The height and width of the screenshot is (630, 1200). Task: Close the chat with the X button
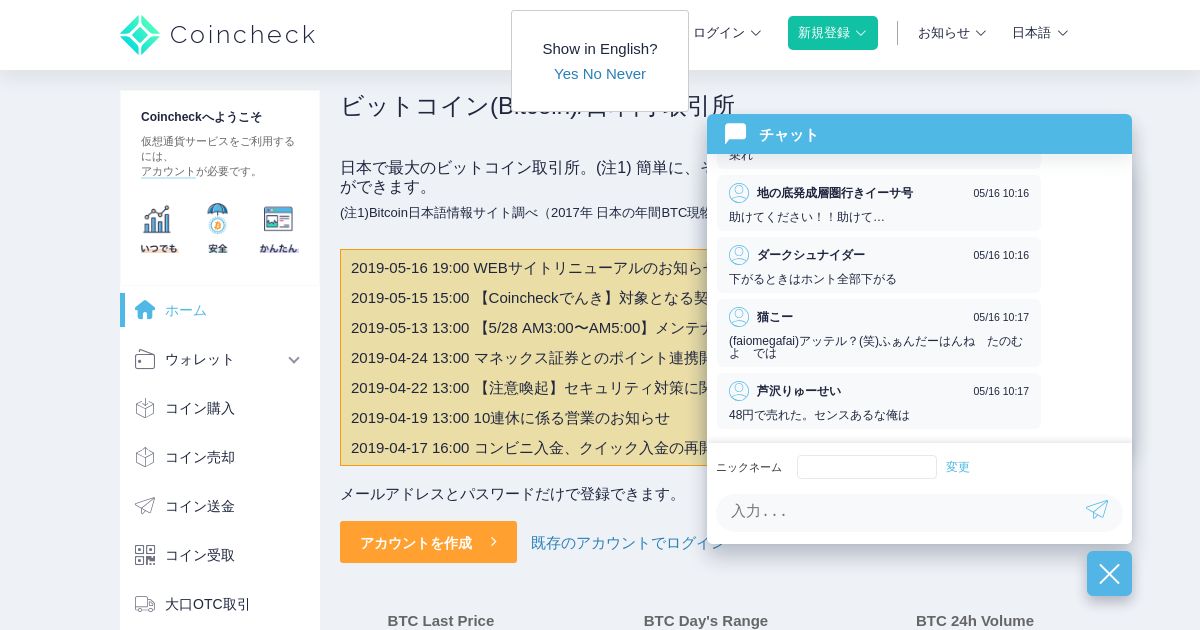click(1109, 574)
